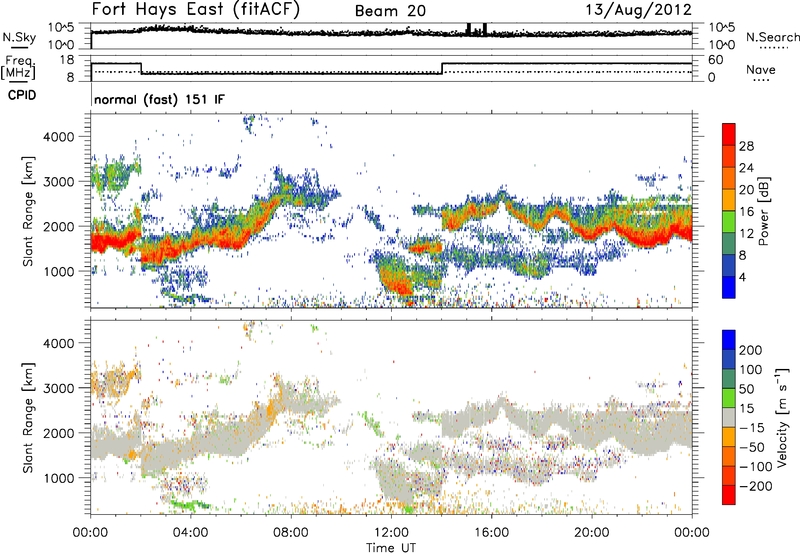This screenshot has width=800, height=554.
Task: Click the '2000' tick in the velocity panel
Action: (58, 433)
